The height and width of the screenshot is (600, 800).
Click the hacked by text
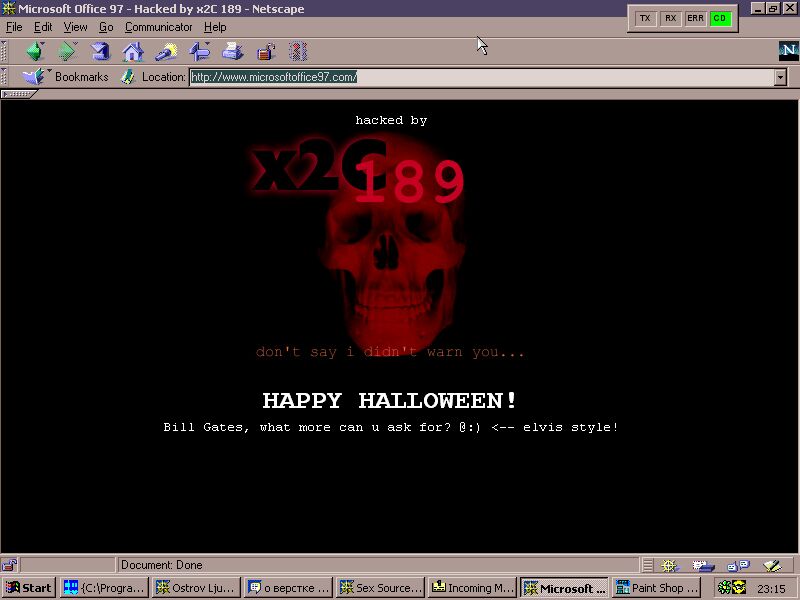click(391, 120)
